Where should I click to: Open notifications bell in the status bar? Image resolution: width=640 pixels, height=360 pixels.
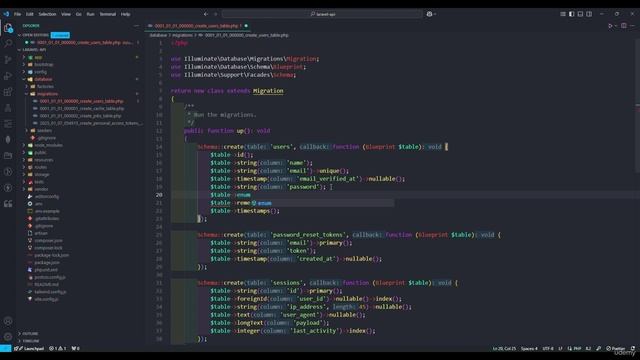click(633, 349)
